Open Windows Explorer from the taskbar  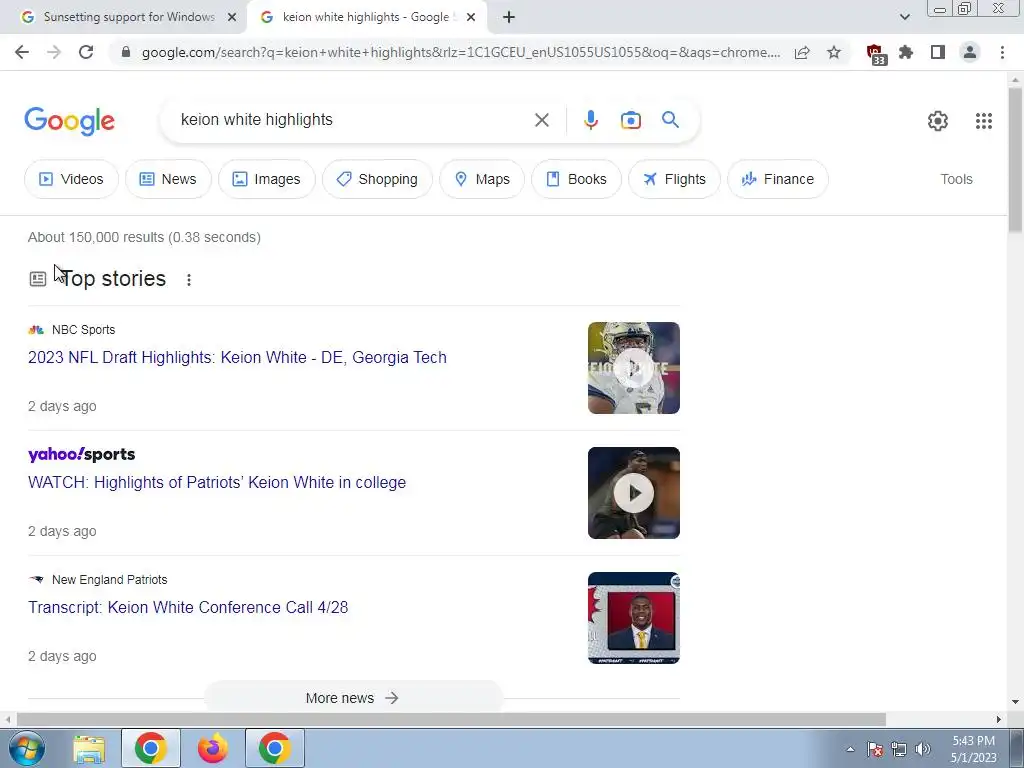pos(89,748)
